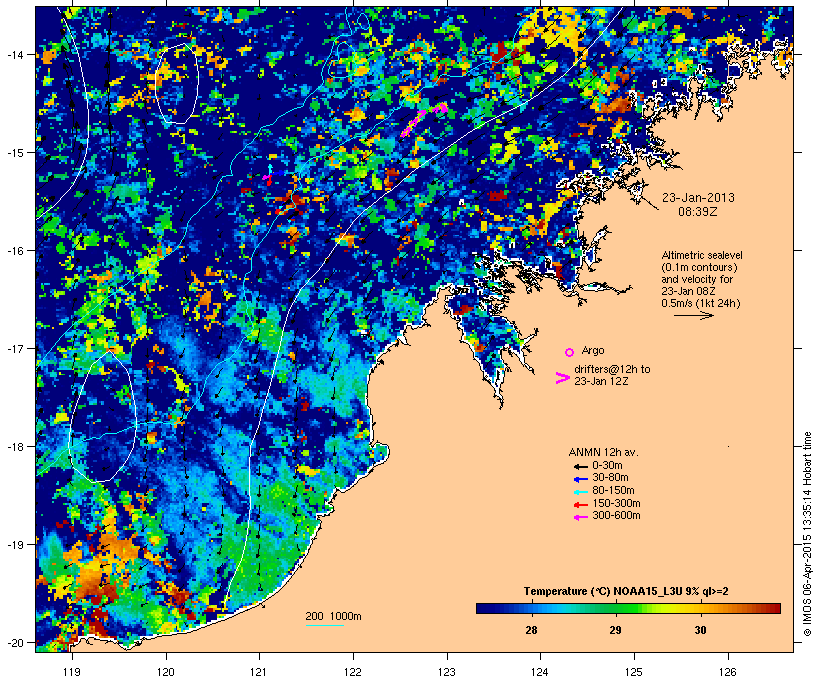The image size is (820, 680).
Task: Click the Altimetric sealevel caption
Action: pyautogui.click(x=702, y=279)
